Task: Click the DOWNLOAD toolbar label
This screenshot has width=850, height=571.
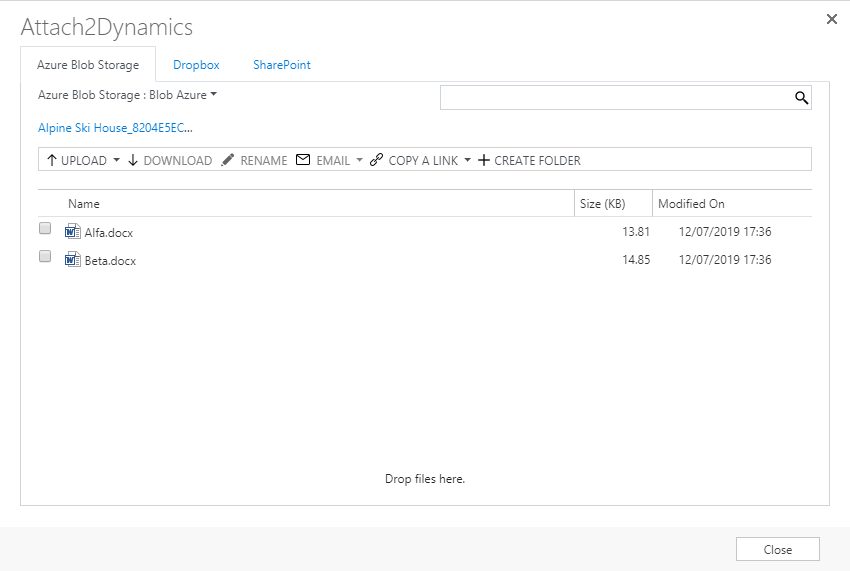Action: click(178, 161)
